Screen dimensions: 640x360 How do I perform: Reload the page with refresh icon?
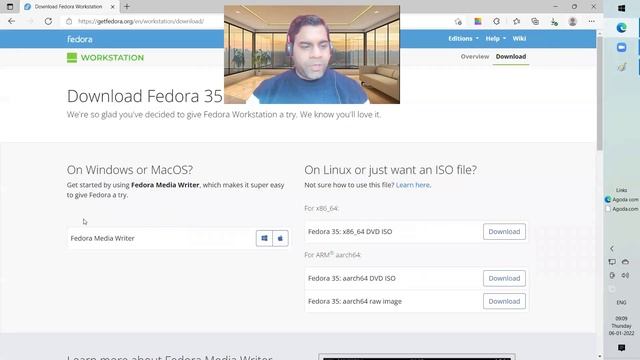point(48,21)
